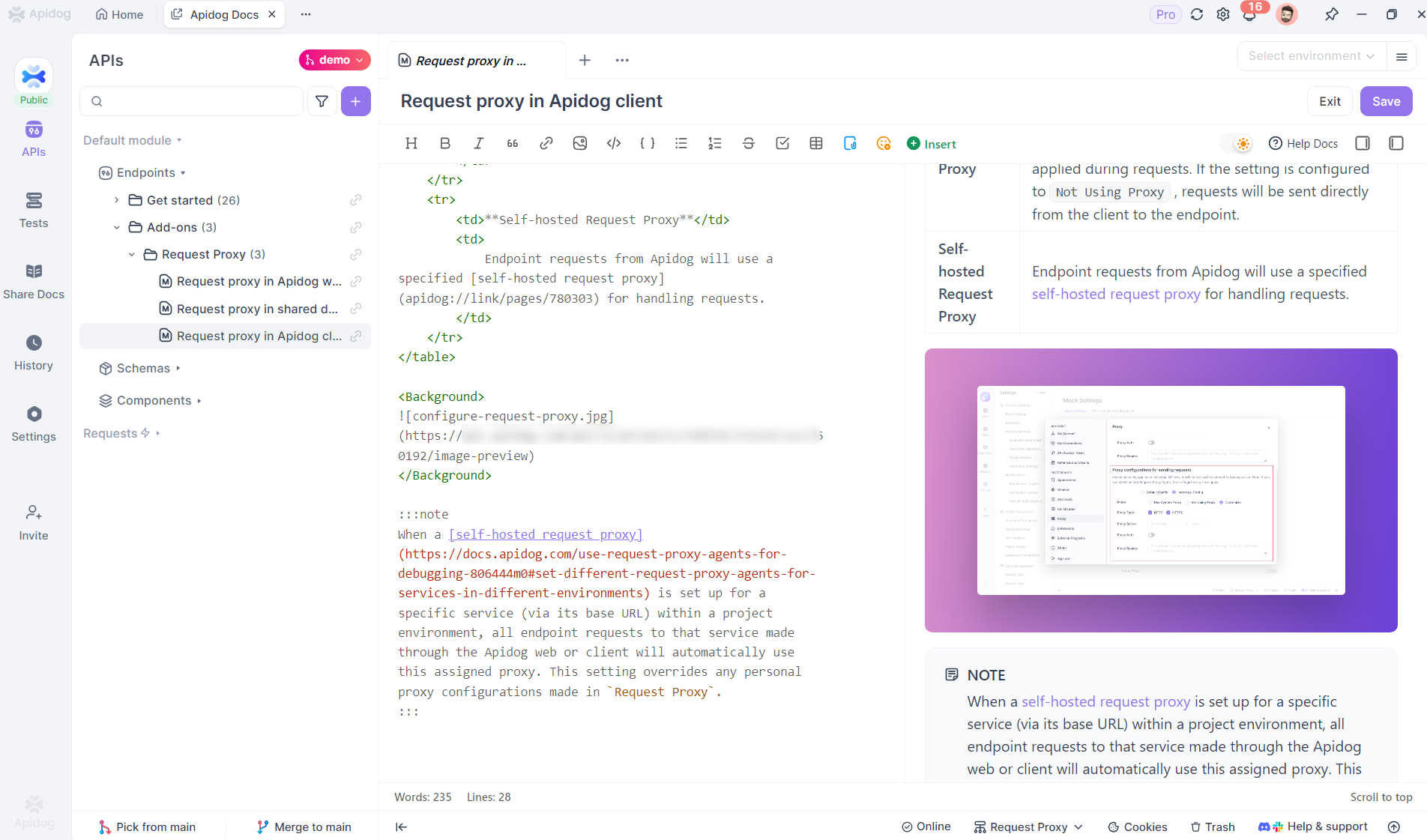Screen dimensions: 1427x840
Task: Insert inline code
Action: point(614,143)
